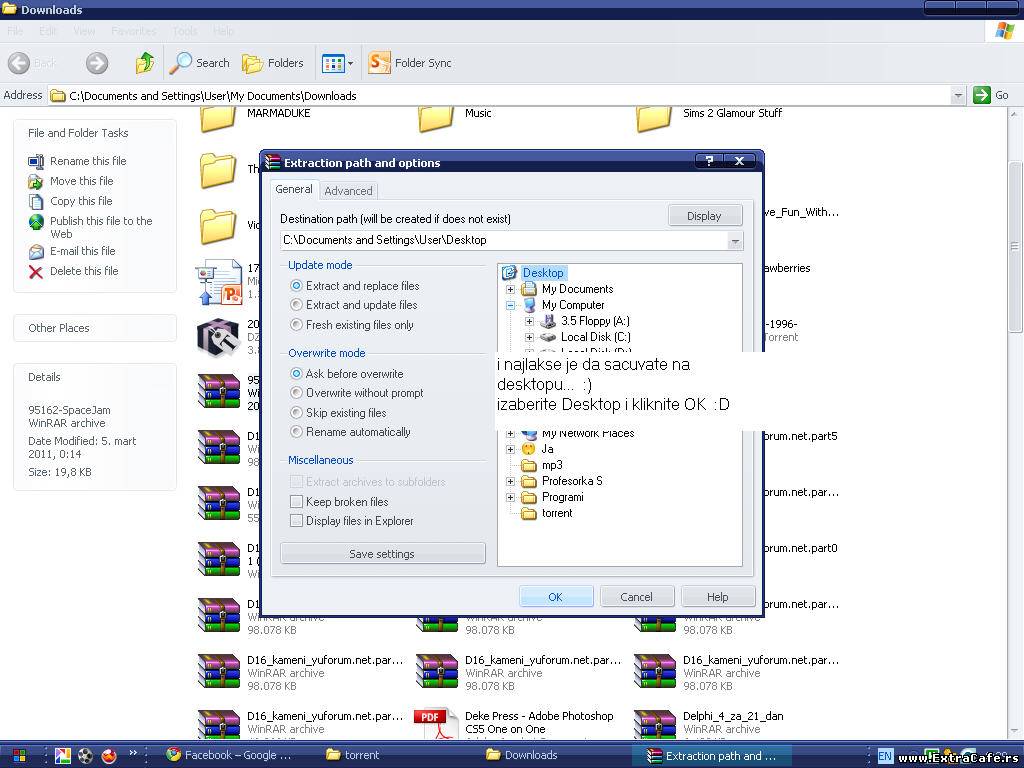This screenshot has height=768, width=1024.
Task: Open the Edit menu in Explorer
Action: tap(48, 31)
